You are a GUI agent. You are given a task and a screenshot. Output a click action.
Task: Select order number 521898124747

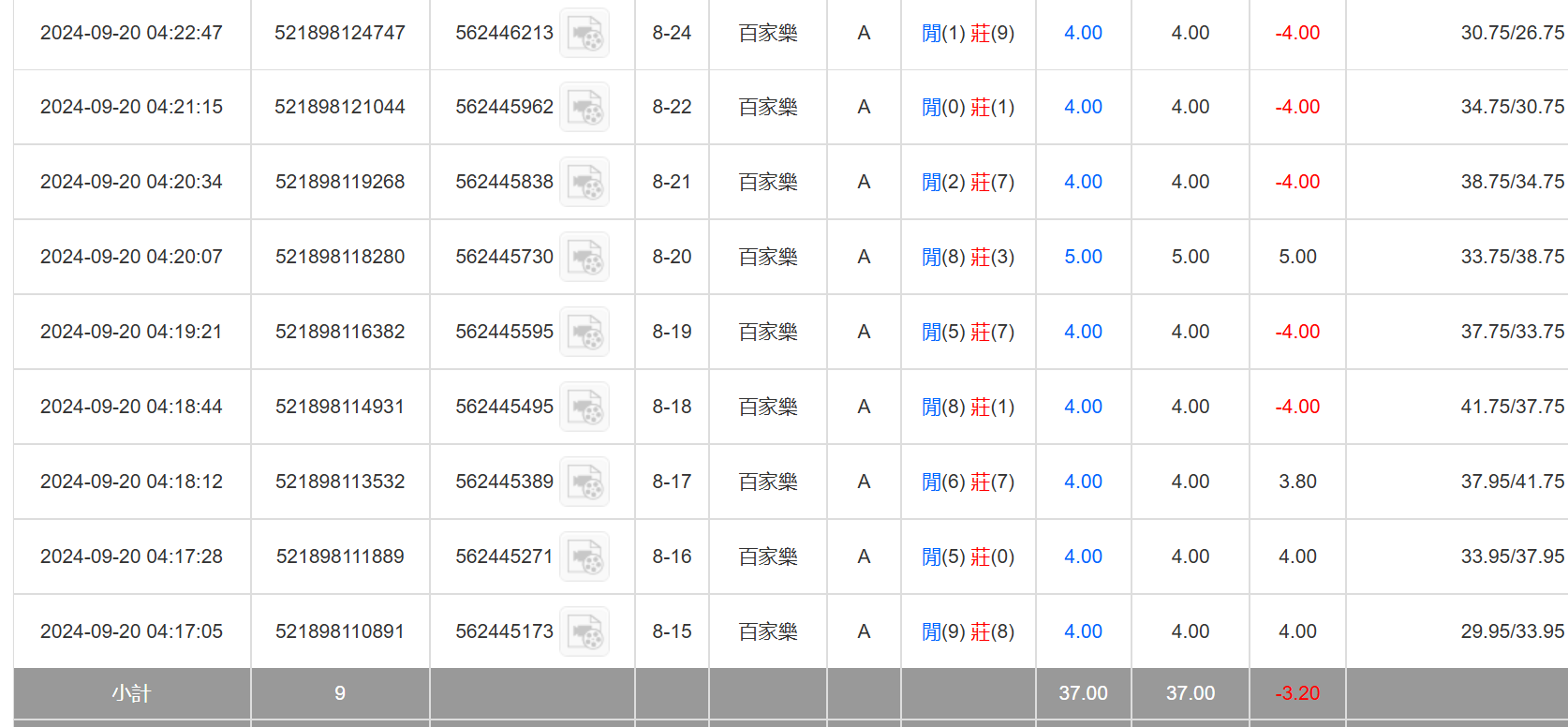[340, 33]
